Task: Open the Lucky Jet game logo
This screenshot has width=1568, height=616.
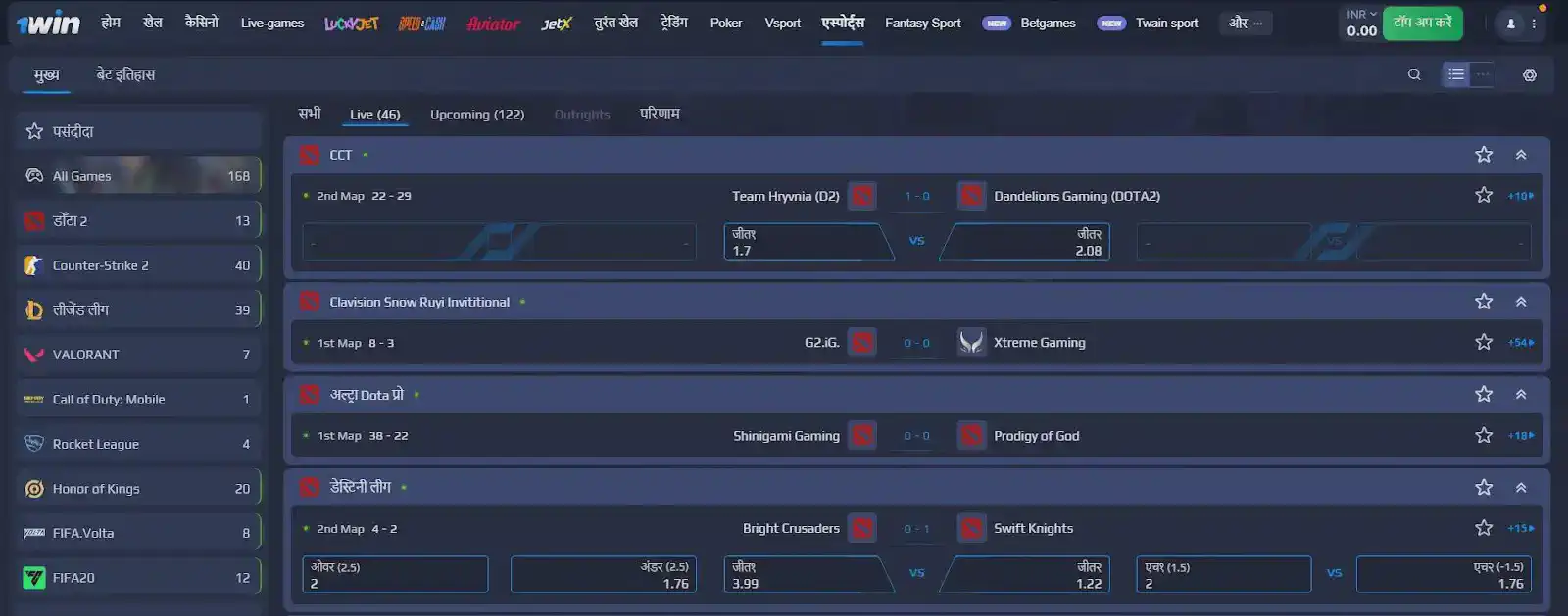Action: (351, 23)
